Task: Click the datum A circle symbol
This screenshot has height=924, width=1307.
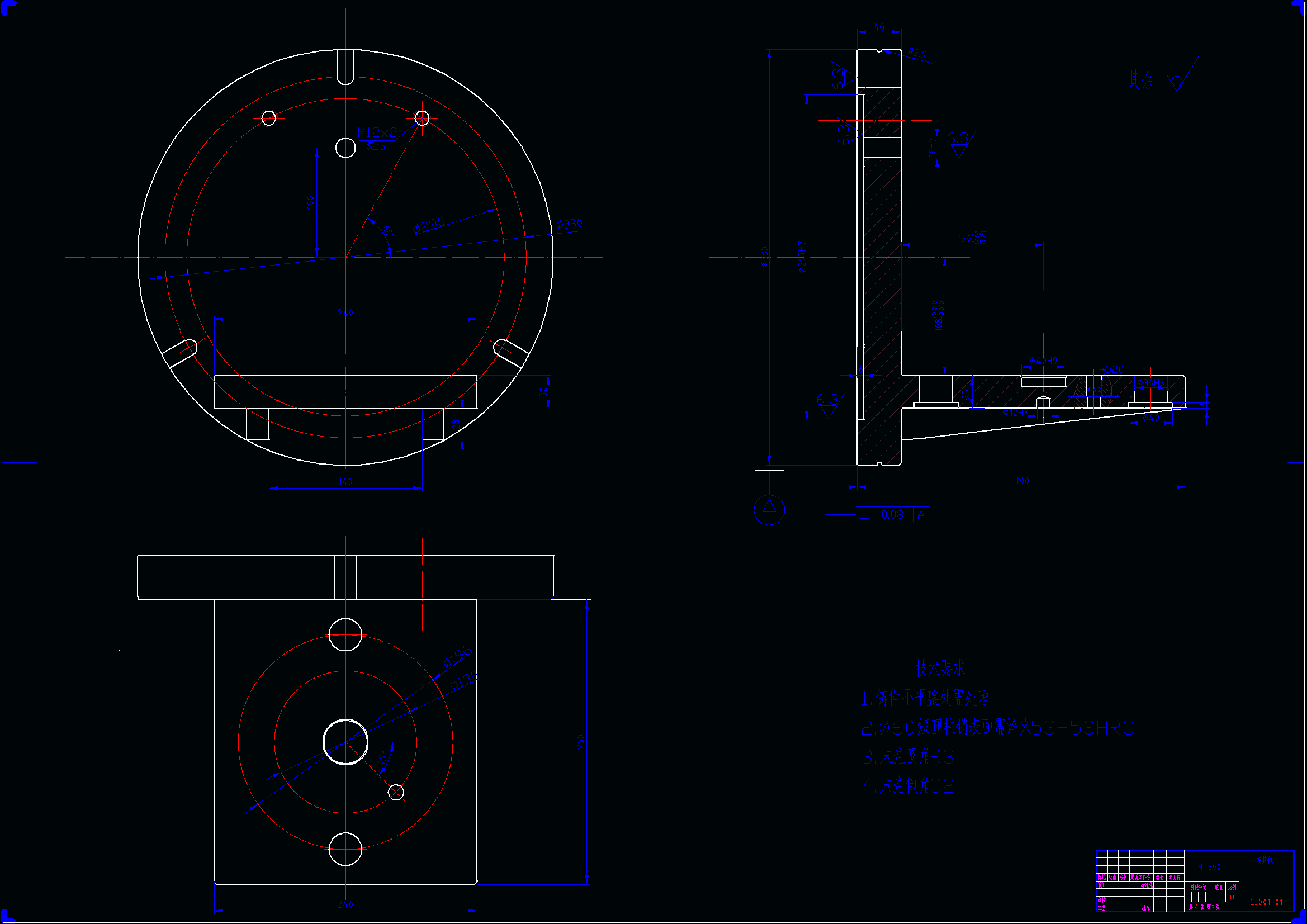Action: click(769, 510)
